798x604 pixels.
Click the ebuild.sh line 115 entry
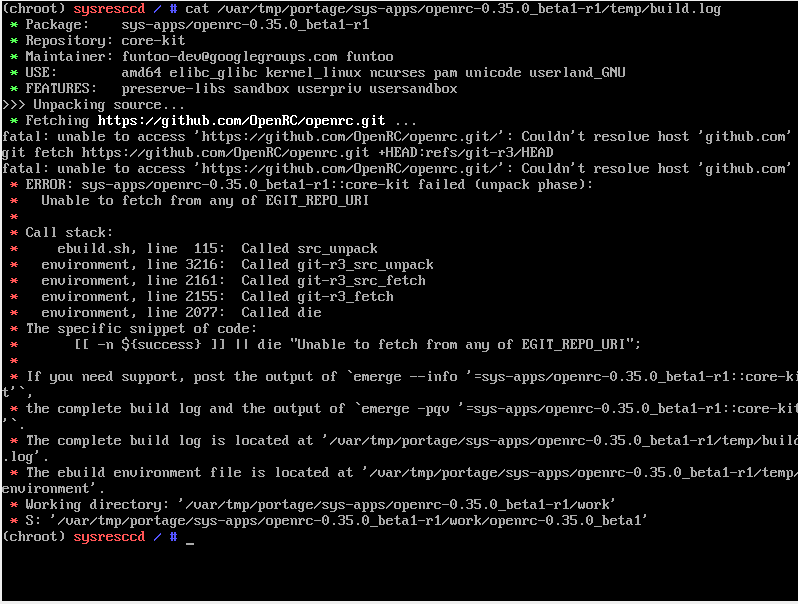(x=130, y=248)
